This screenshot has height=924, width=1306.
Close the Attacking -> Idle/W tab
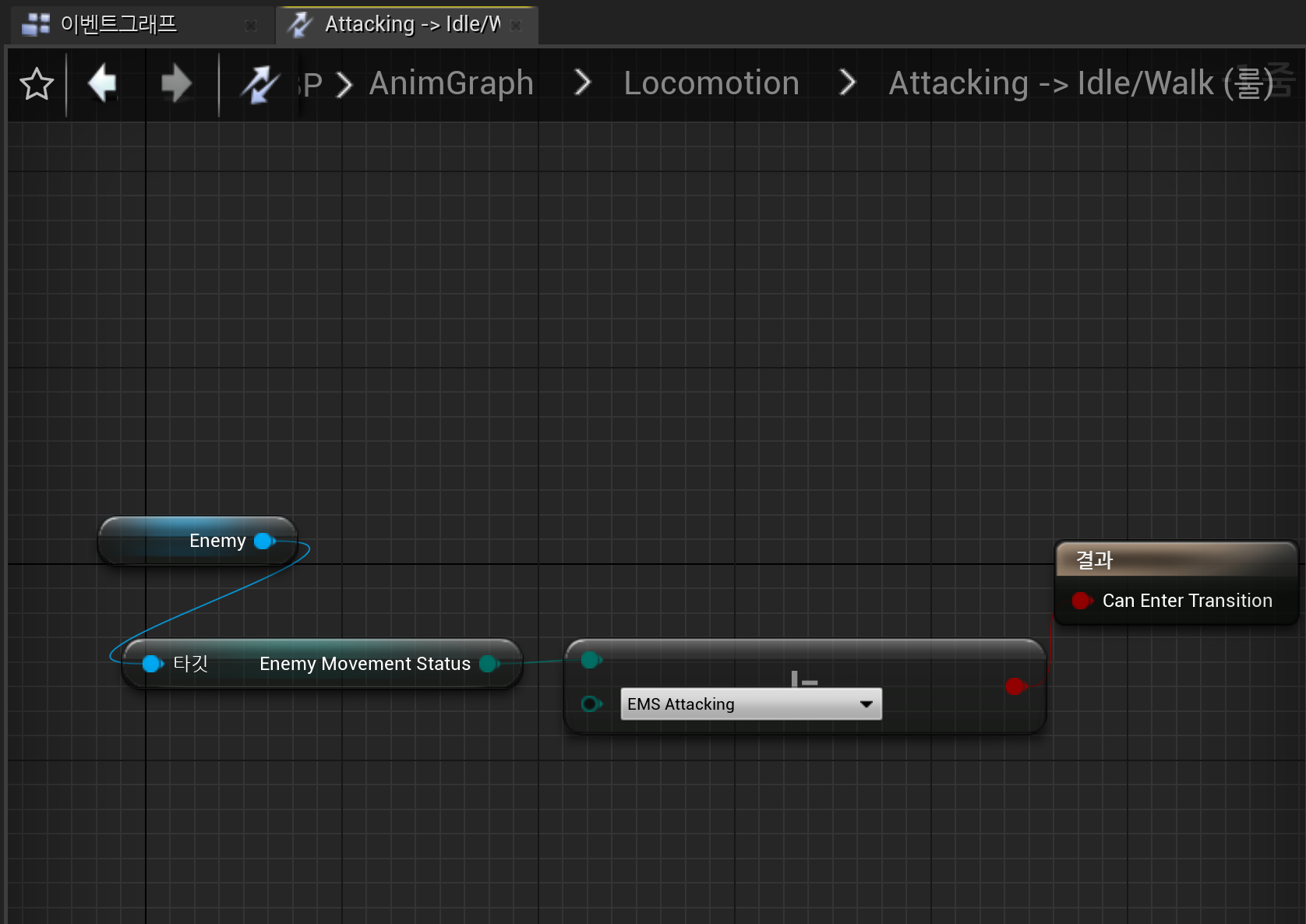[x=516, y=26]
